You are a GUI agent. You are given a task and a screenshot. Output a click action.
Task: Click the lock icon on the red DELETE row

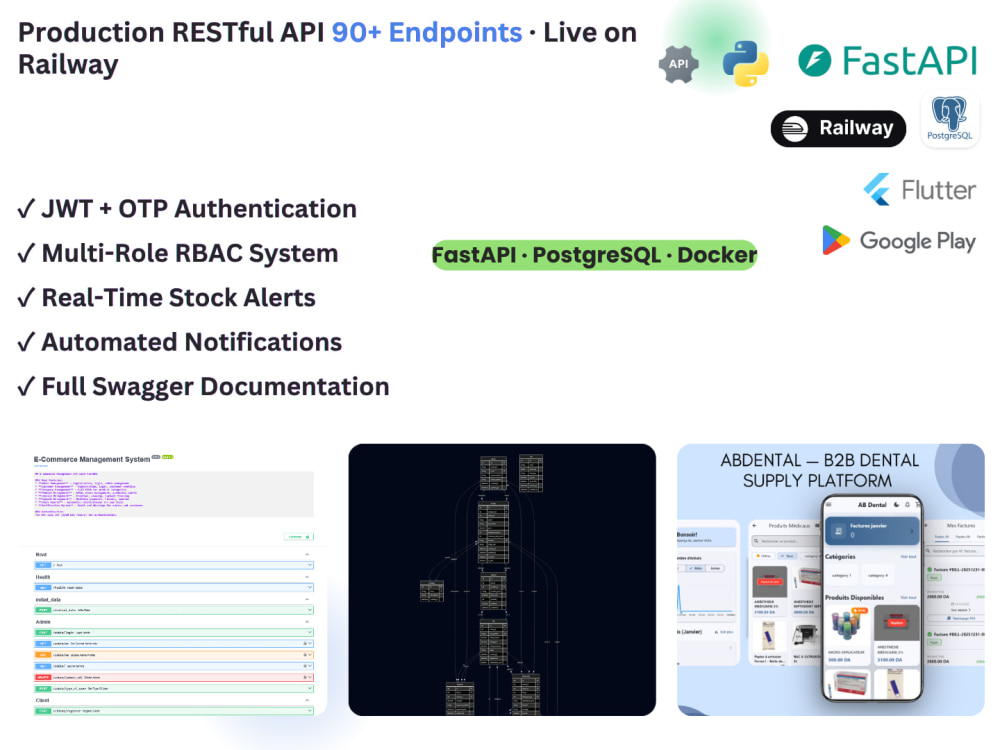click(x=305, y=677)
